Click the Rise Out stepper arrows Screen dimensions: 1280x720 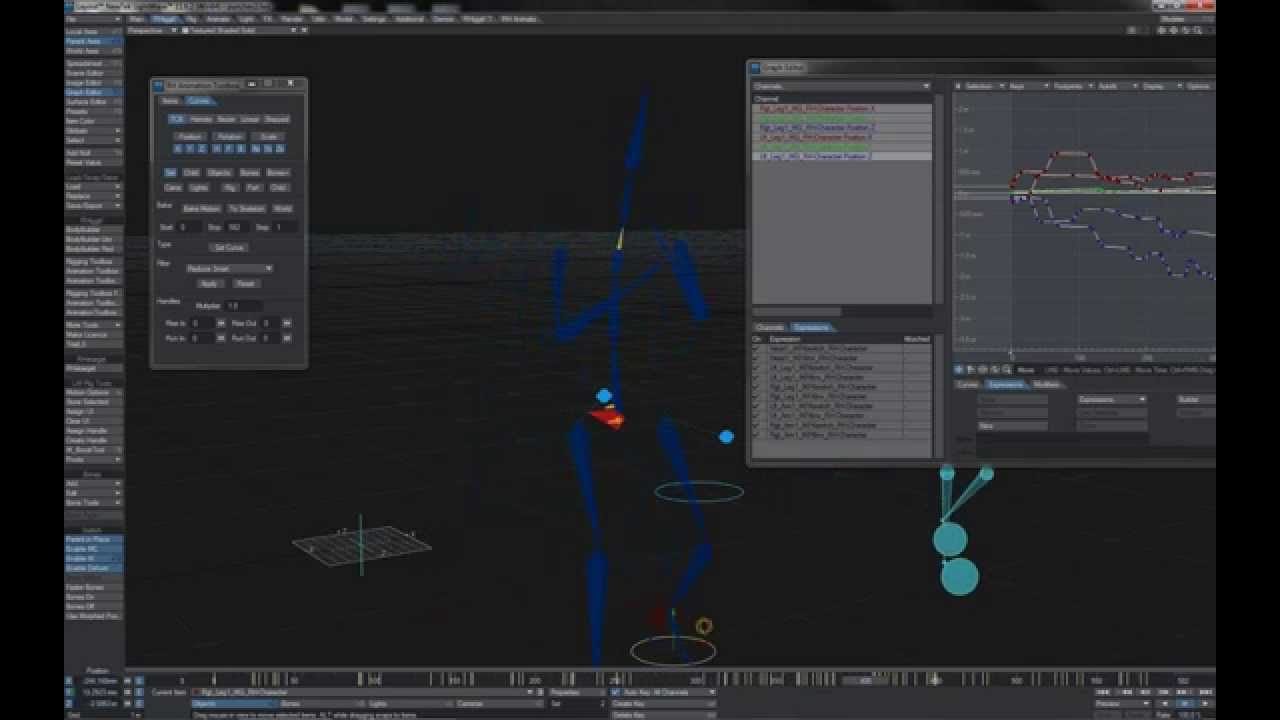pos(287,323)
